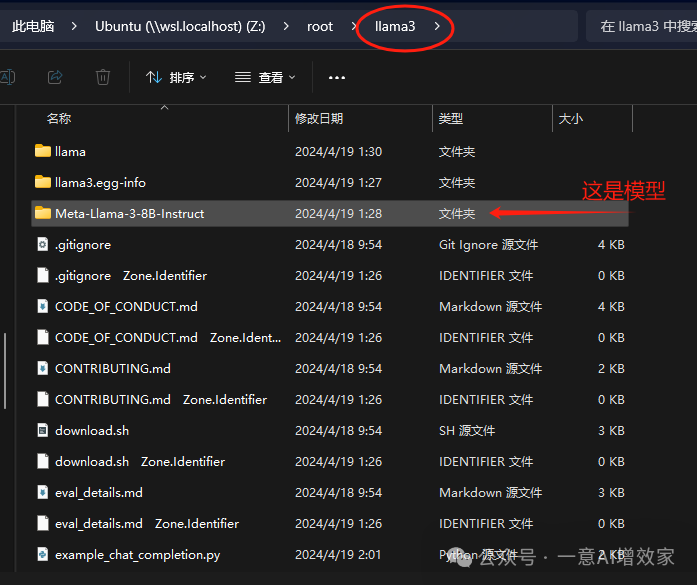Open the View (查看) dropdown
697x585 pixels.
(265, 77)
